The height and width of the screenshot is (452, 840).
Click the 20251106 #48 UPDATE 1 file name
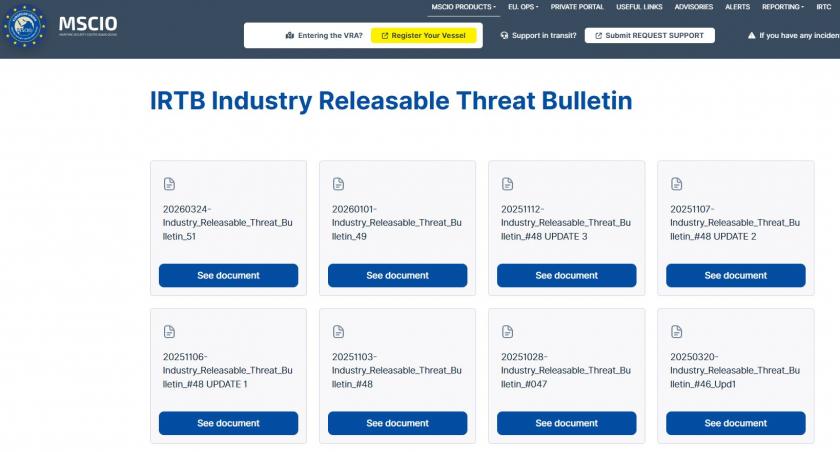coord(228,371)
